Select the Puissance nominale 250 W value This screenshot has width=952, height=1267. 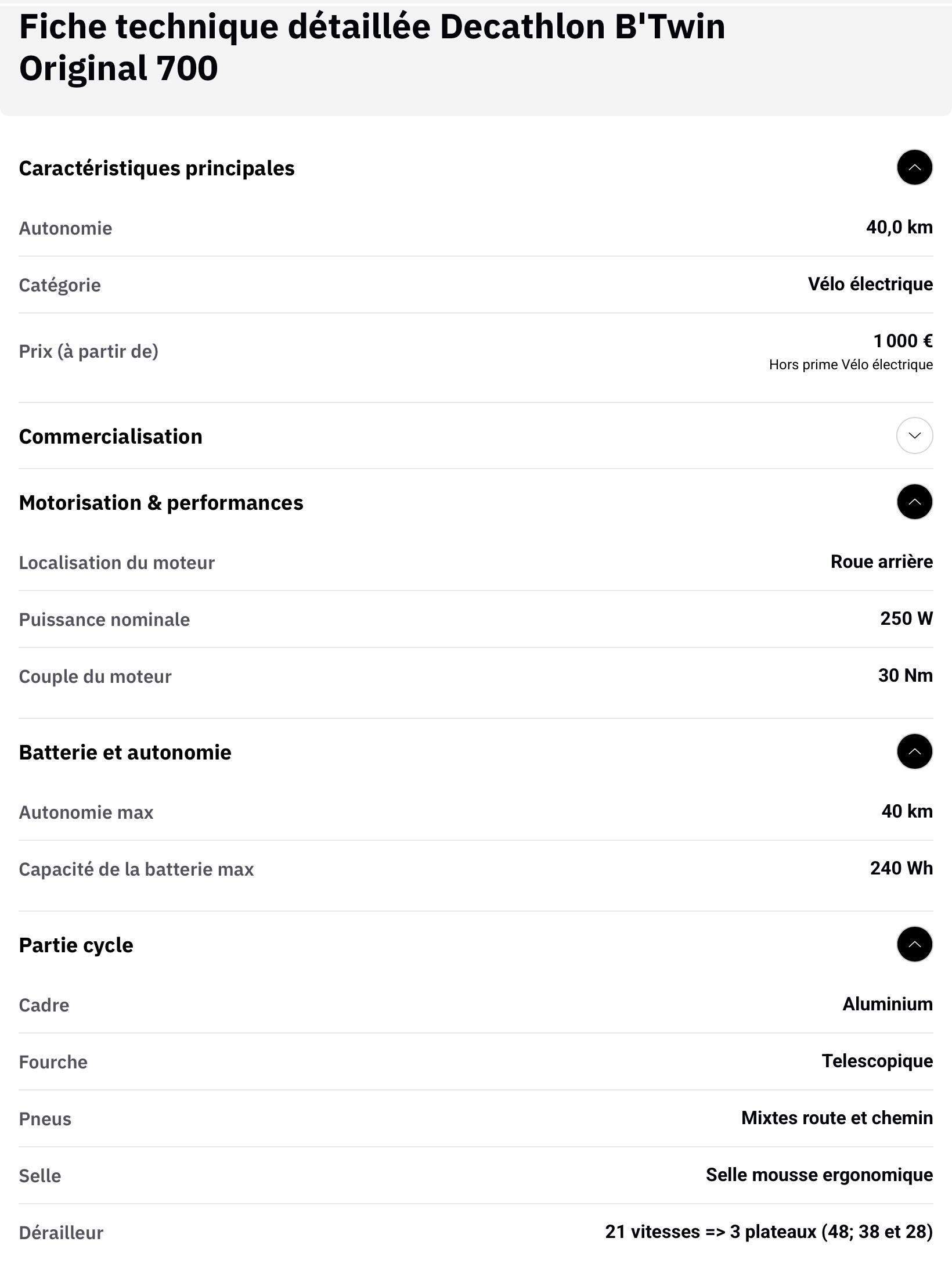(906, 618)
